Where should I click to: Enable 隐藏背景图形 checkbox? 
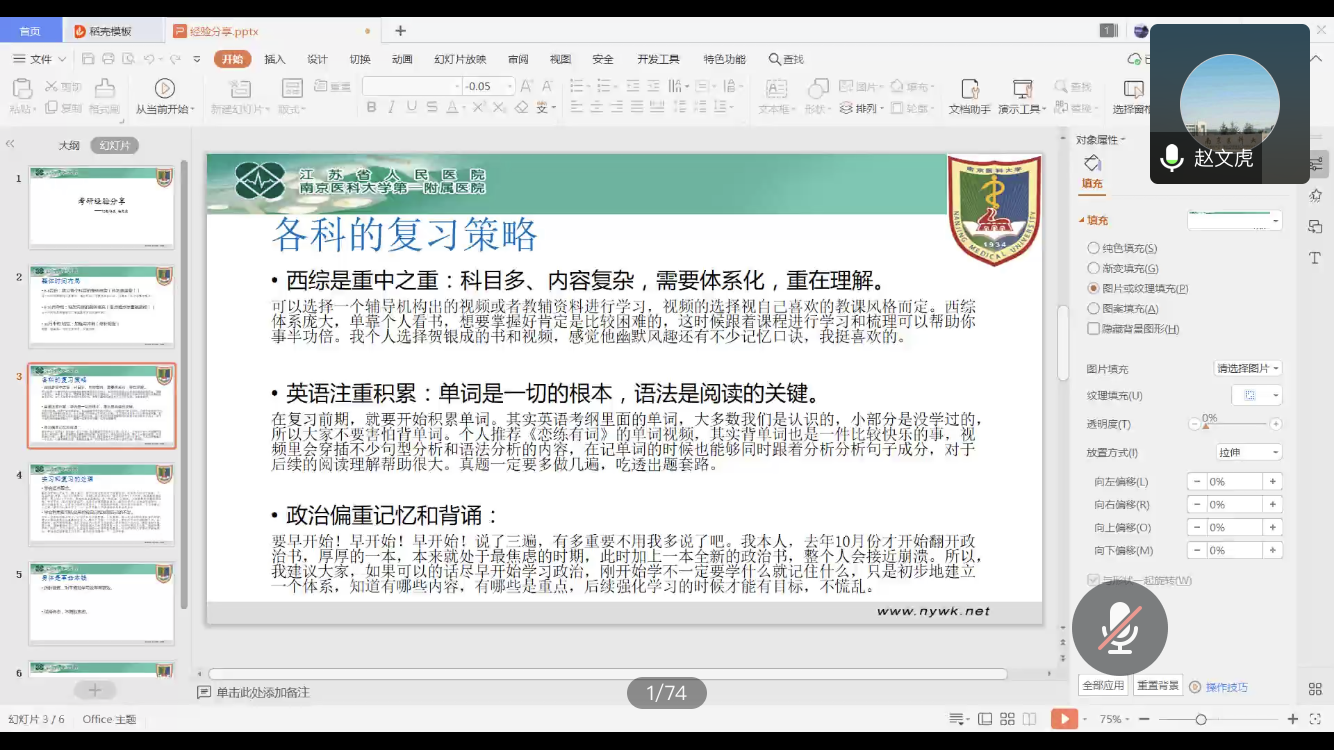(1093, 329)
